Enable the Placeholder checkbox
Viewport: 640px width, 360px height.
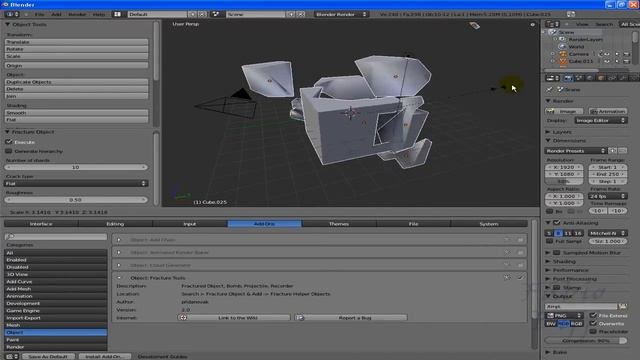(x=593, y=331)
